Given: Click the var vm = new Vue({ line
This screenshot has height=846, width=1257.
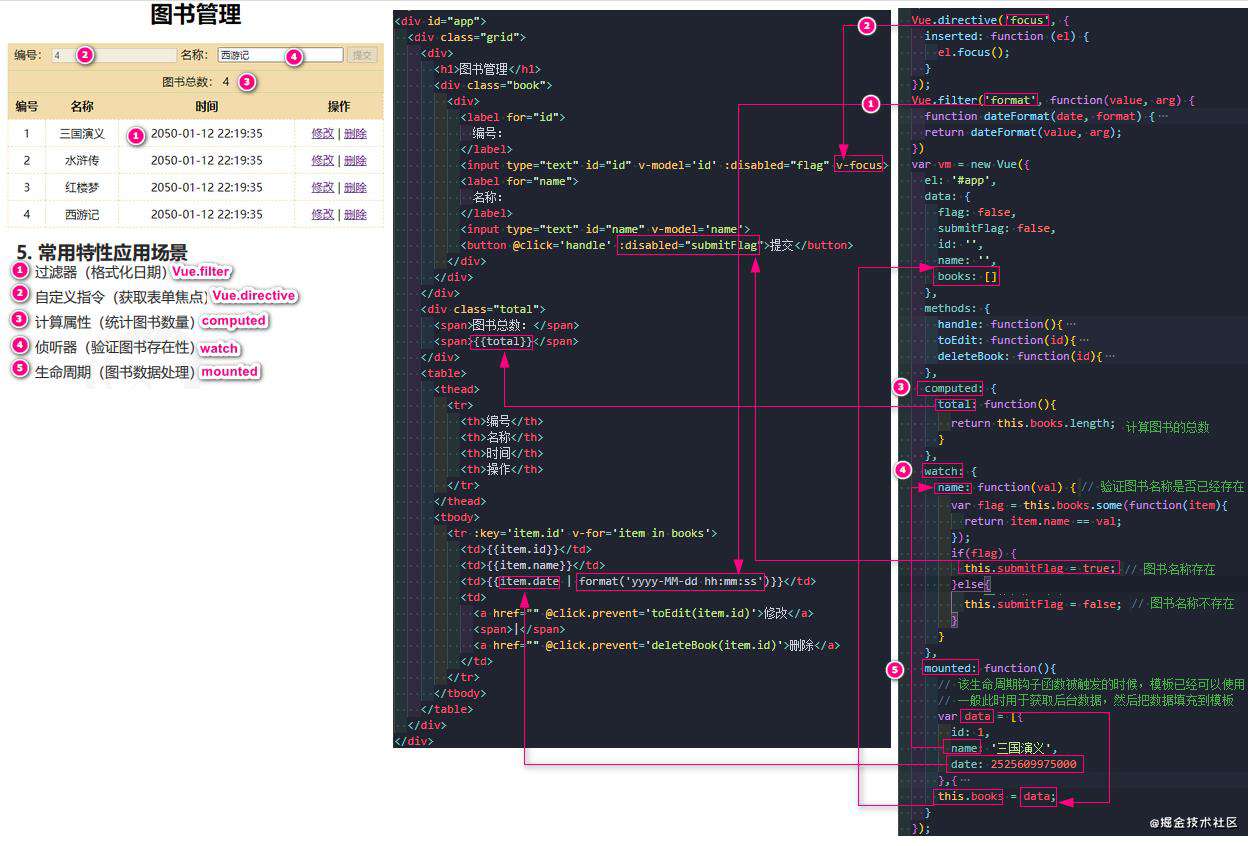Looking at the screenshot, I should (x=970, y=164).
